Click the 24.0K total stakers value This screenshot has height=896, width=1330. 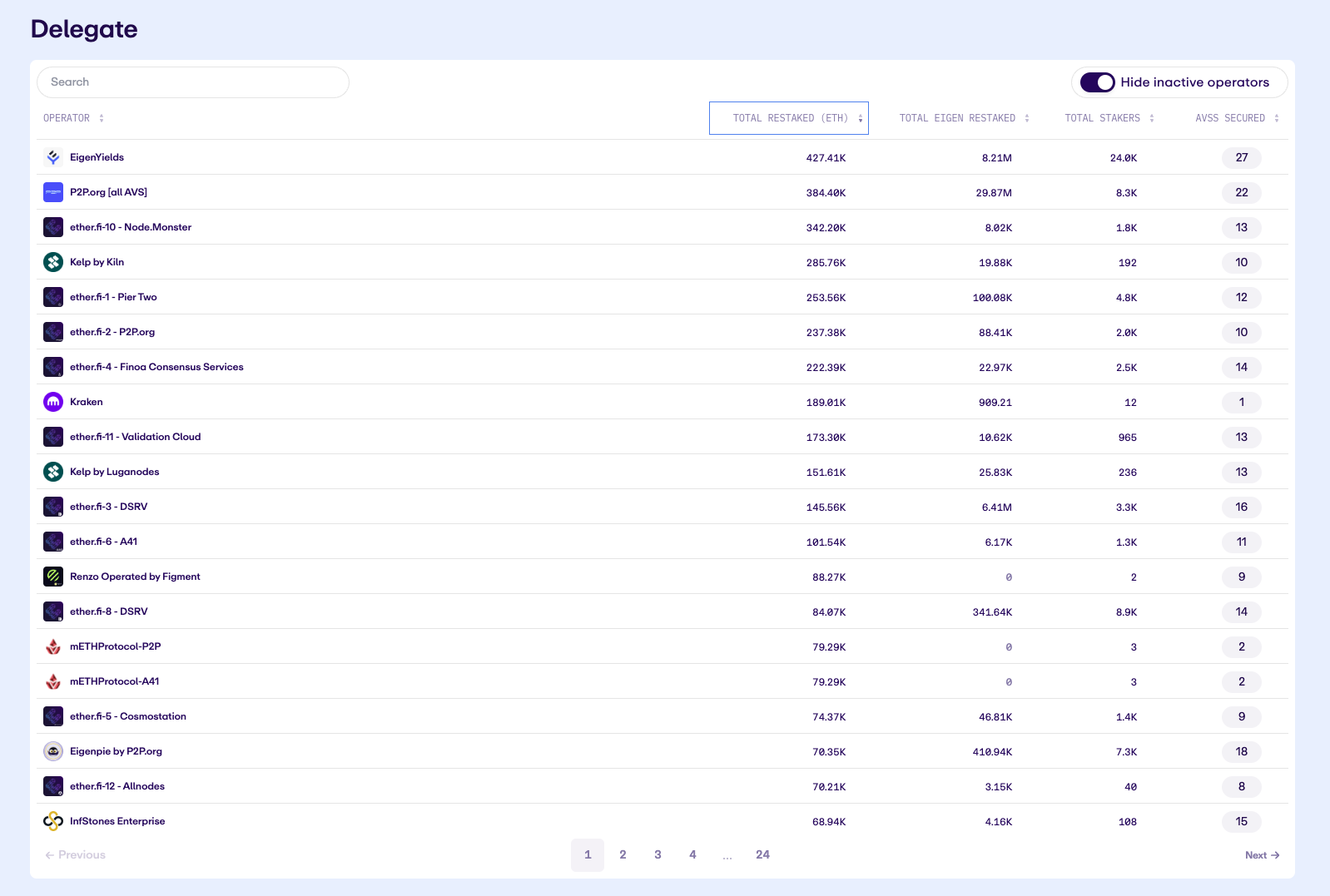1124,158
